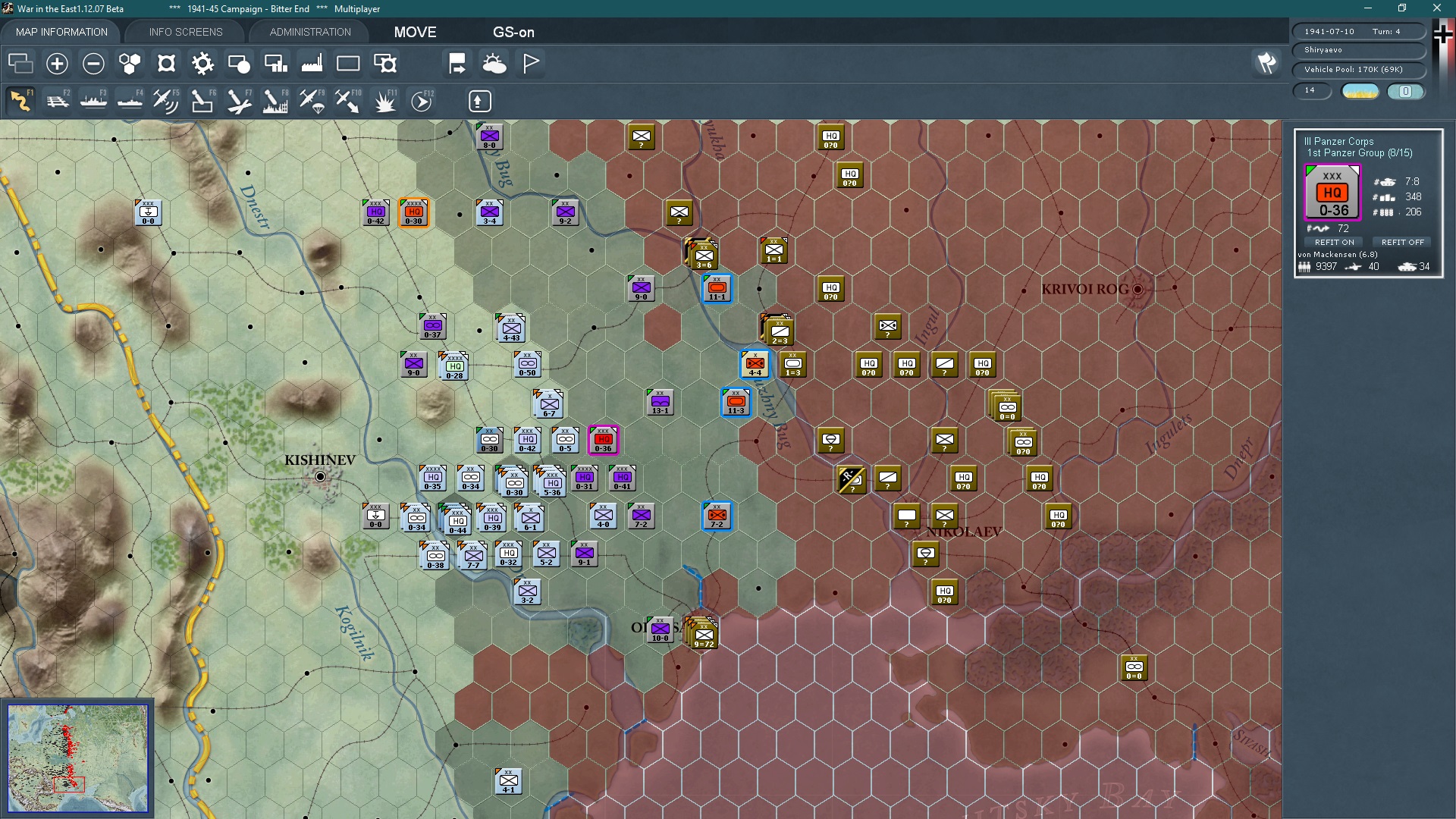Click the Vehicle Pool 170K bar

[x=1358, y=69]
